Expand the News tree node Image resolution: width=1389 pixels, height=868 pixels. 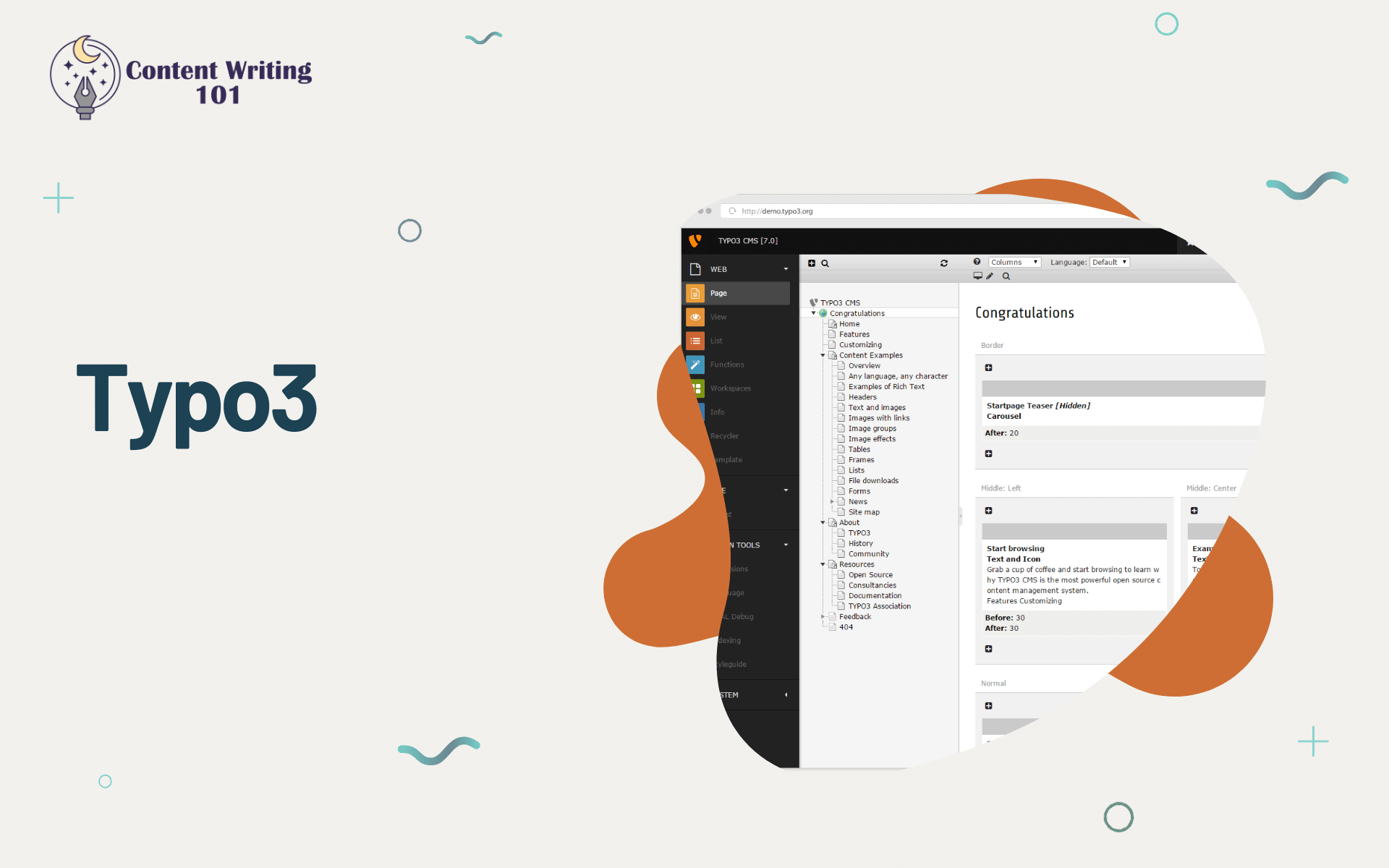832,501
